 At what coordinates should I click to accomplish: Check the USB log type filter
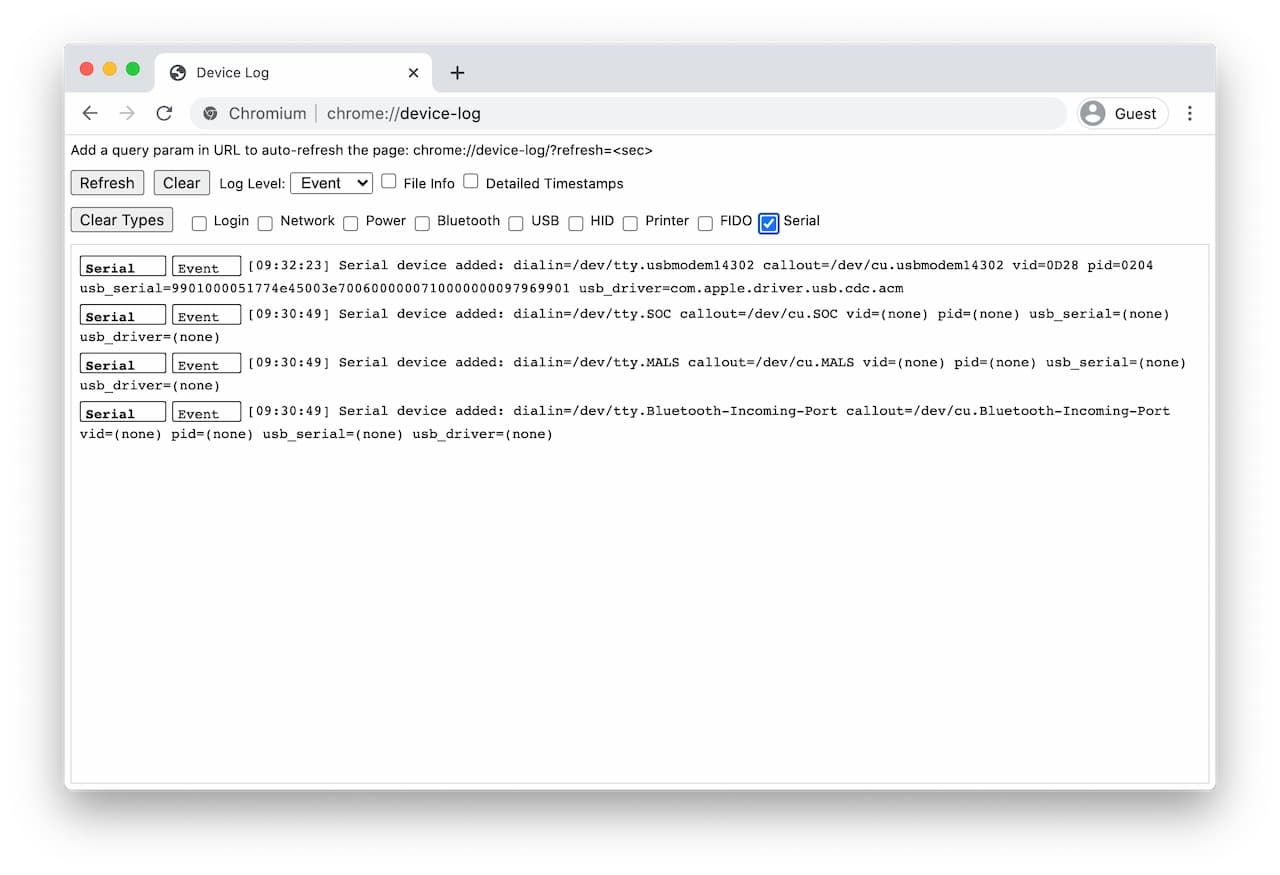click(515, 223)
